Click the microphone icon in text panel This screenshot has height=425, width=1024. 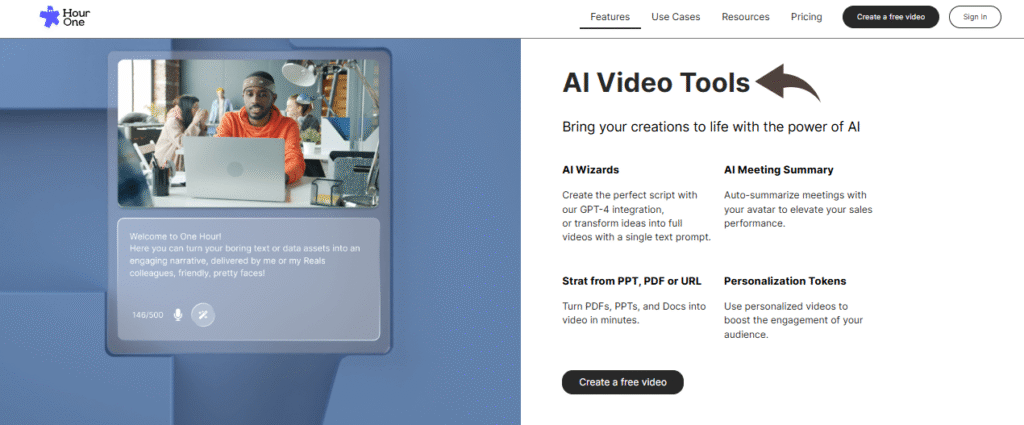point(178,315)
